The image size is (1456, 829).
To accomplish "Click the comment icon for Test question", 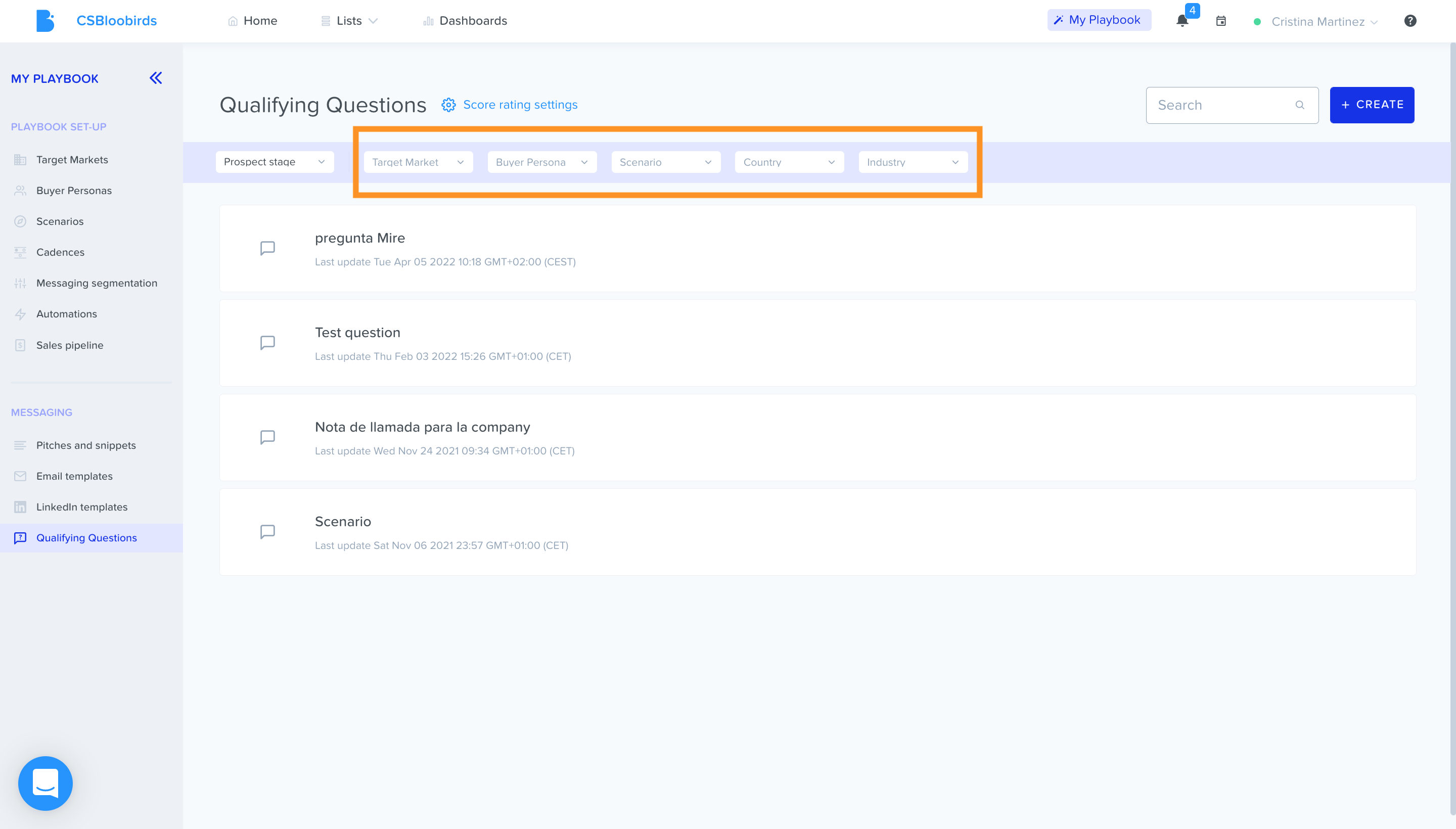I will pyautogui.click(x=267, y=343).
